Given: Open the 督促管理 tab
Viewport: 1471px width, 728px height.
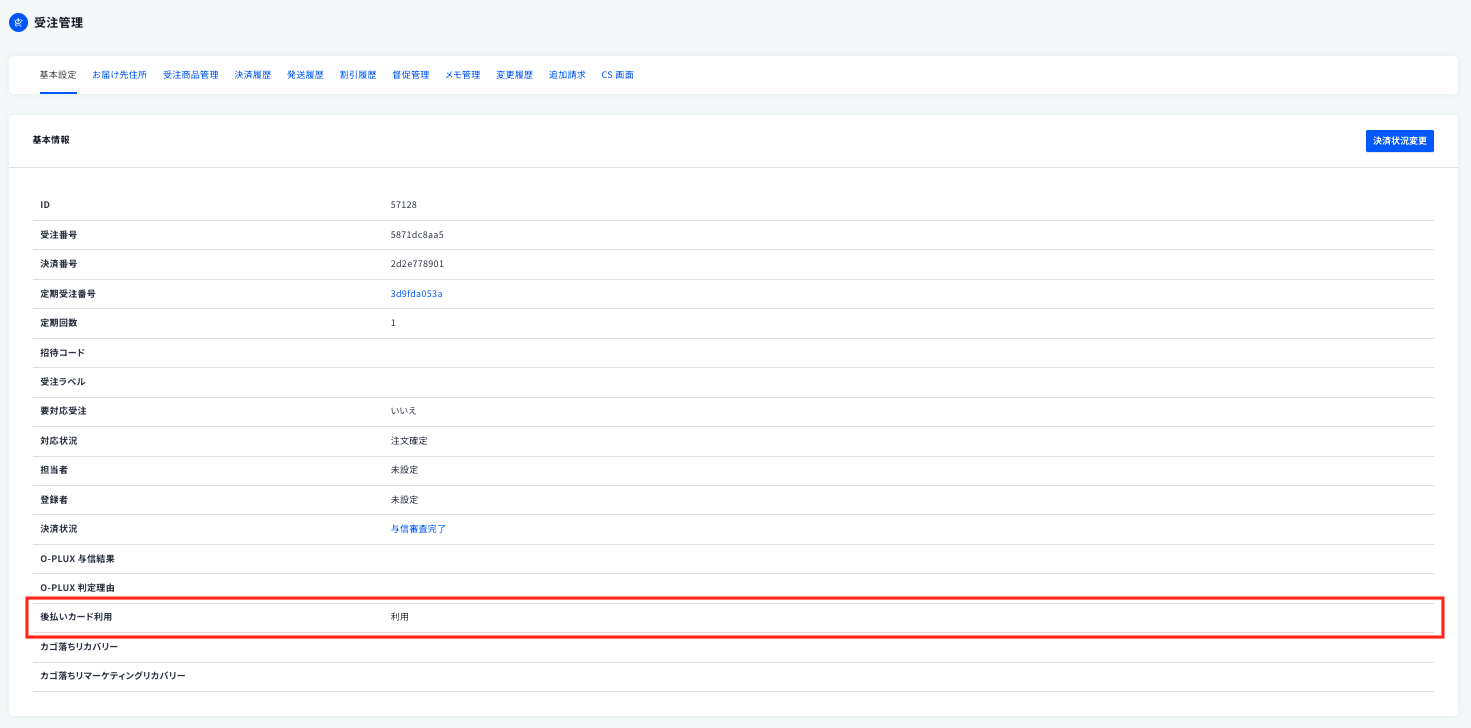Looking at the screenshot, I should (411, 75).
